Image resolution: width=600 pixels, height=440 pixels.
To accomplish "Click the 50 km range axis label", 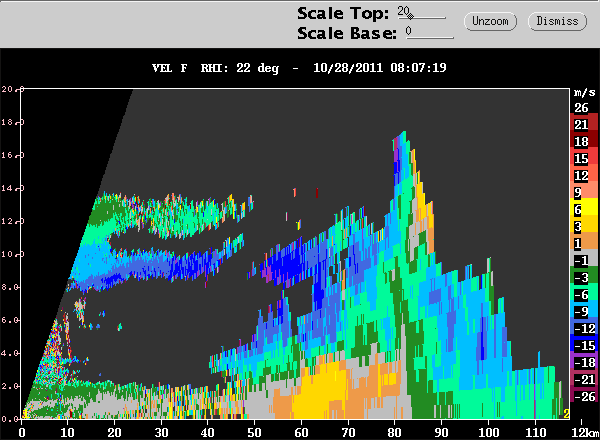I will [254, 433].
